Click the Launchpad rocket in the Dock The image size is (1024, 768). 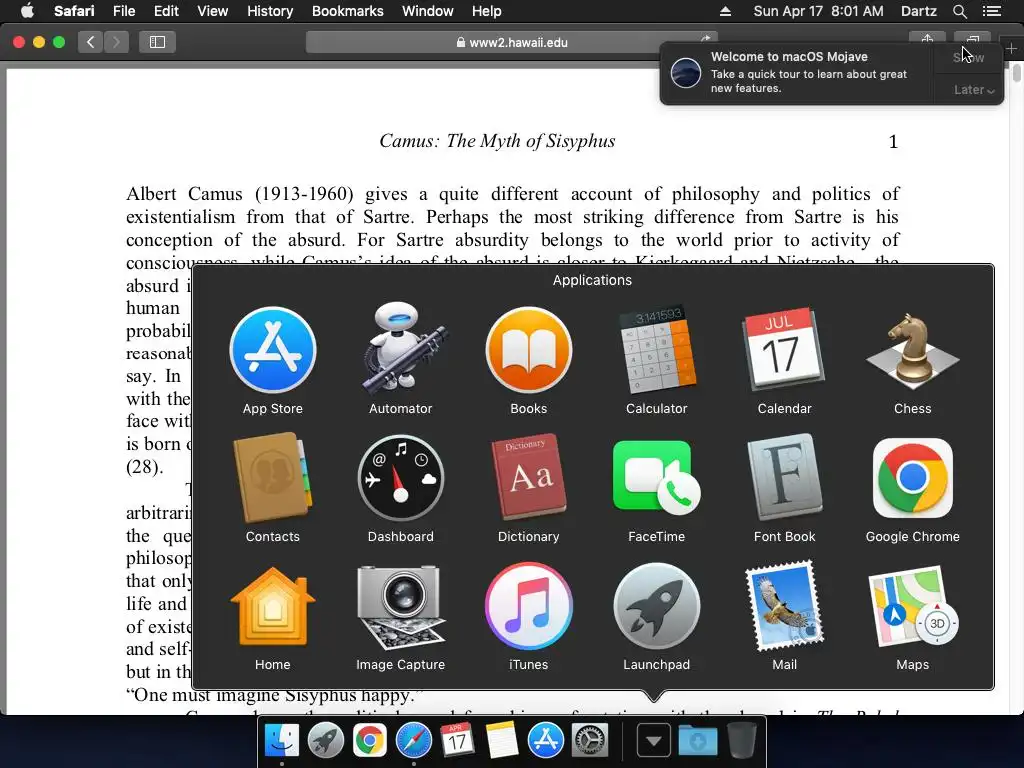[x=325, y=741]
